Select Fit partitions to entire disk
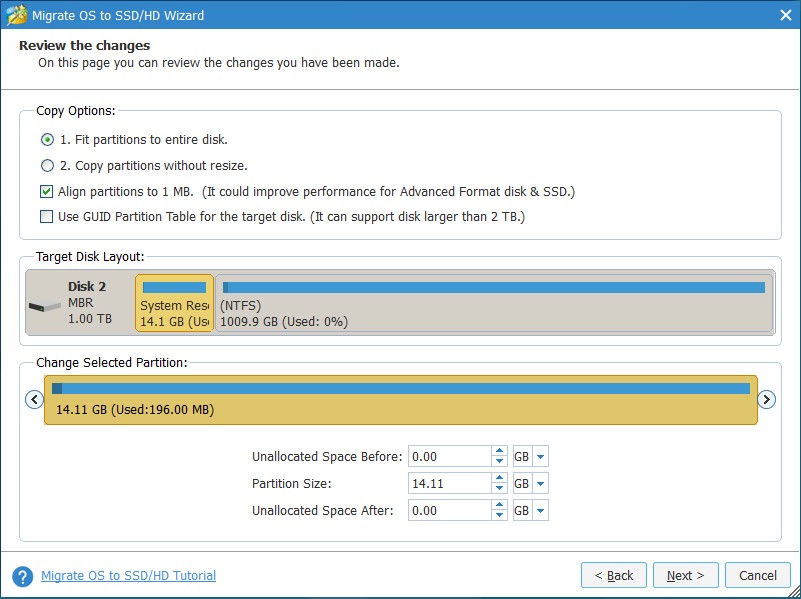The image size is (801, 599). (x=47, y=140)
